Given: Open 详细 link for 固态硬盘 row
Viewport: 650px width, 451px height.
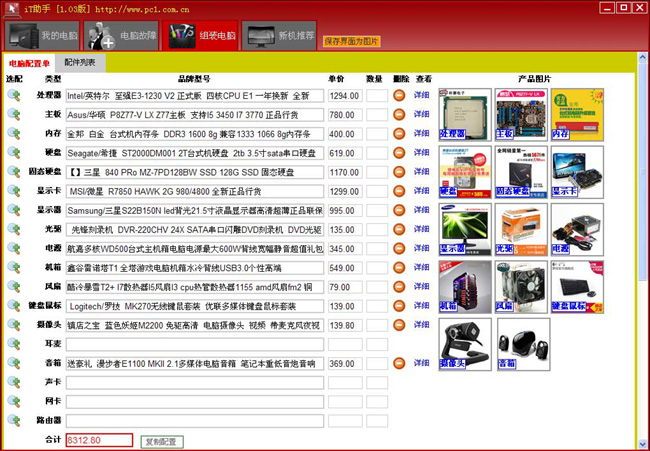Looking at the screenshot, I should click(x=422, y=172).
